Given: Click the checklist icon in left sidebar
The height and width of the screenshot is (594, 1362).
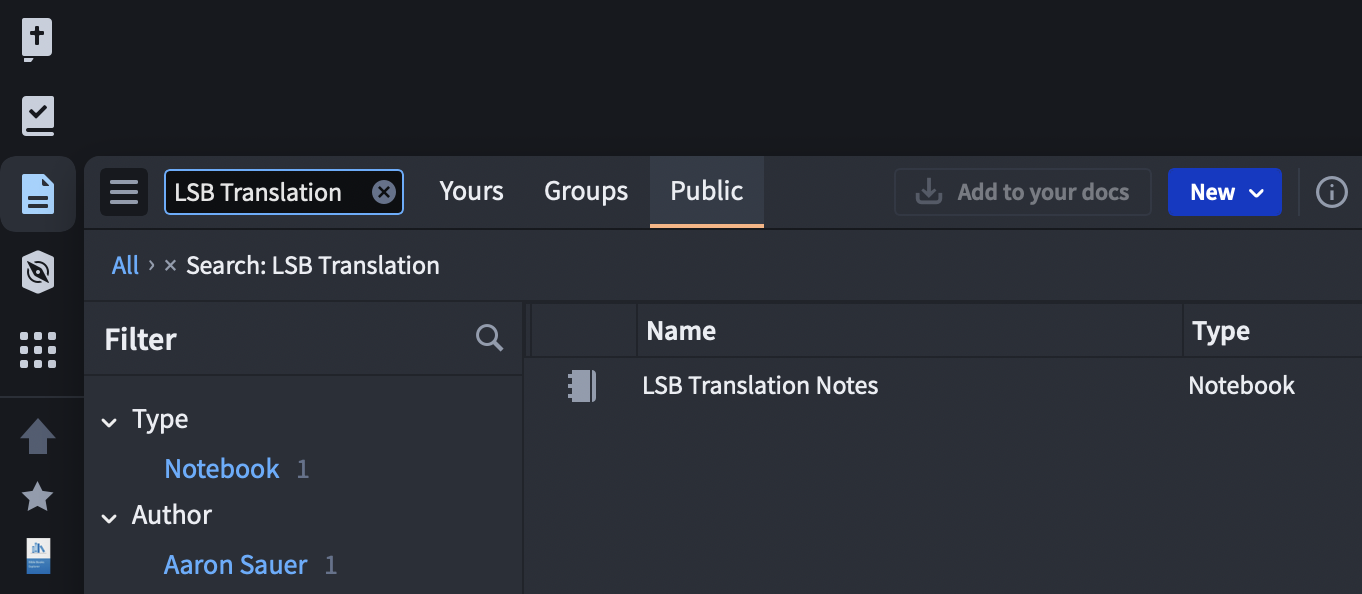Looking at the screenshot, I should pos(38,115).
